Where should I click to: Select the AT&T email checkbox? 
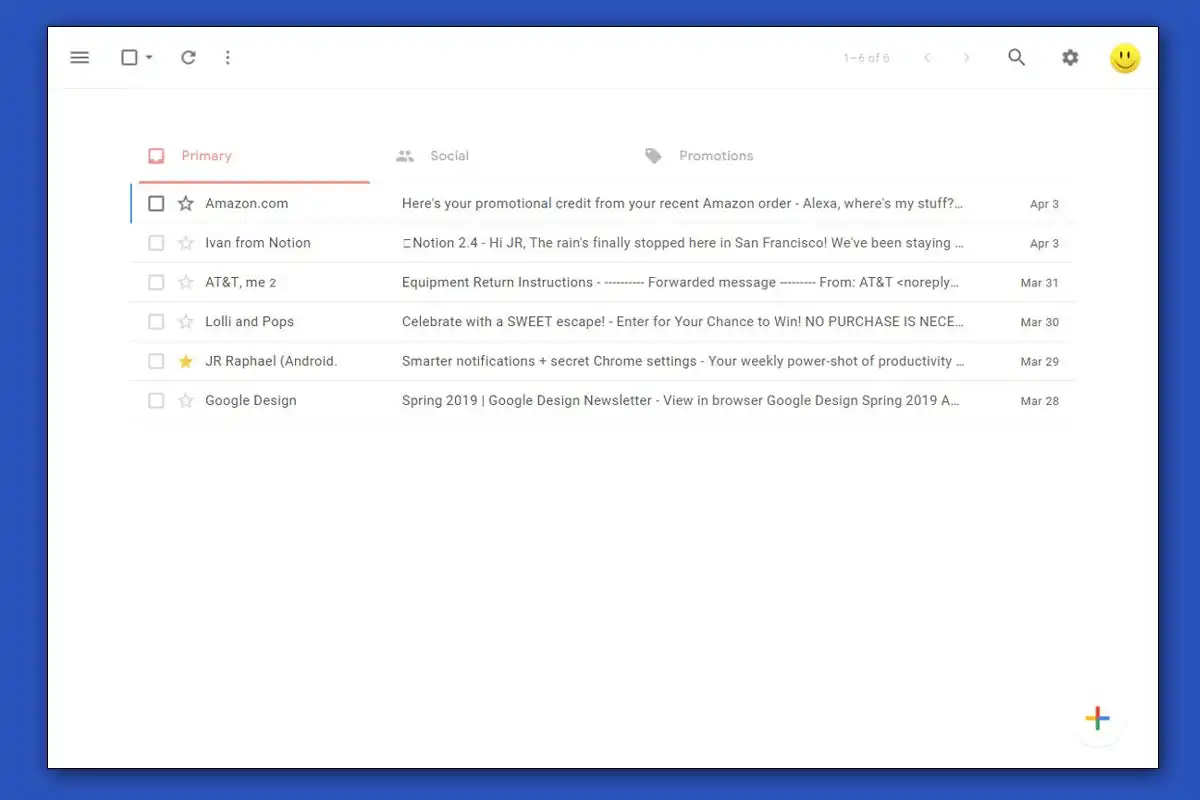(156, 282)
